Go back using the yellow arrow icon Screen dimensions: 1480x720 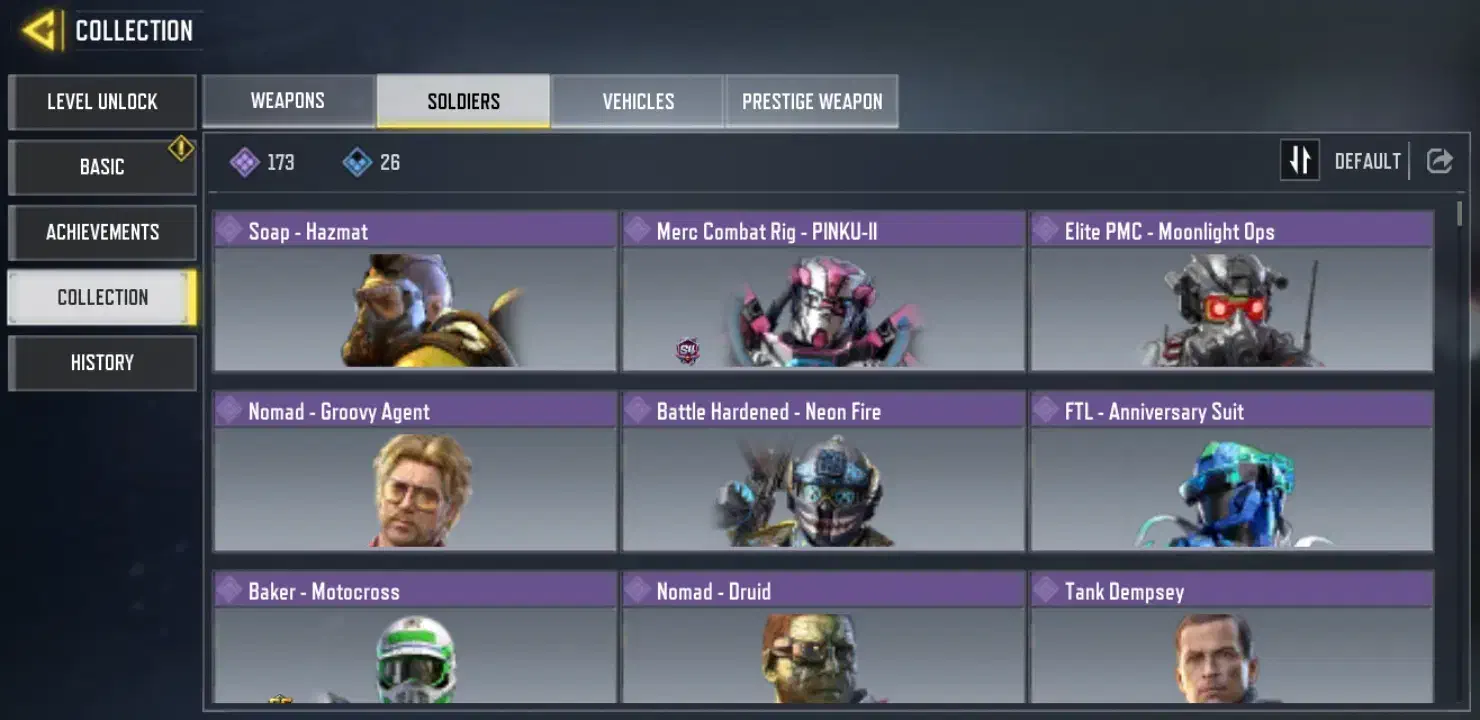(40, 31)
